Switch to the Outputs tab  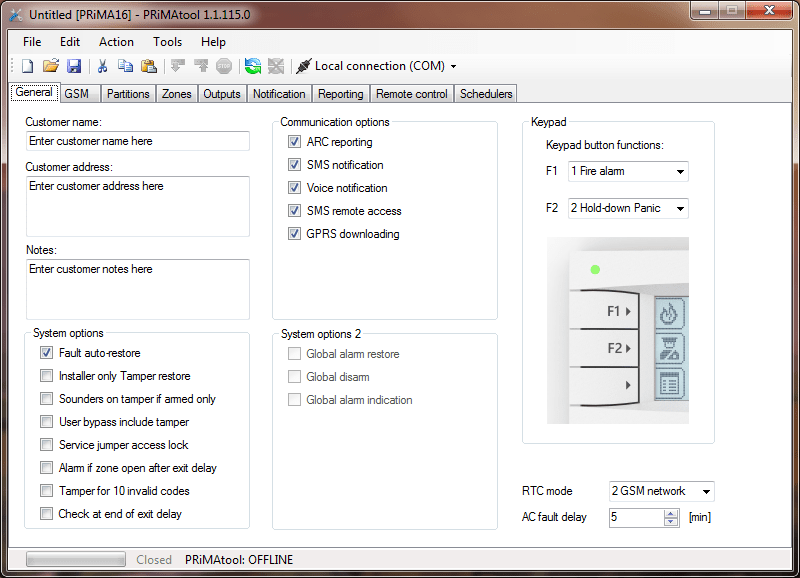pyautogui.click(x=222, y=94)
